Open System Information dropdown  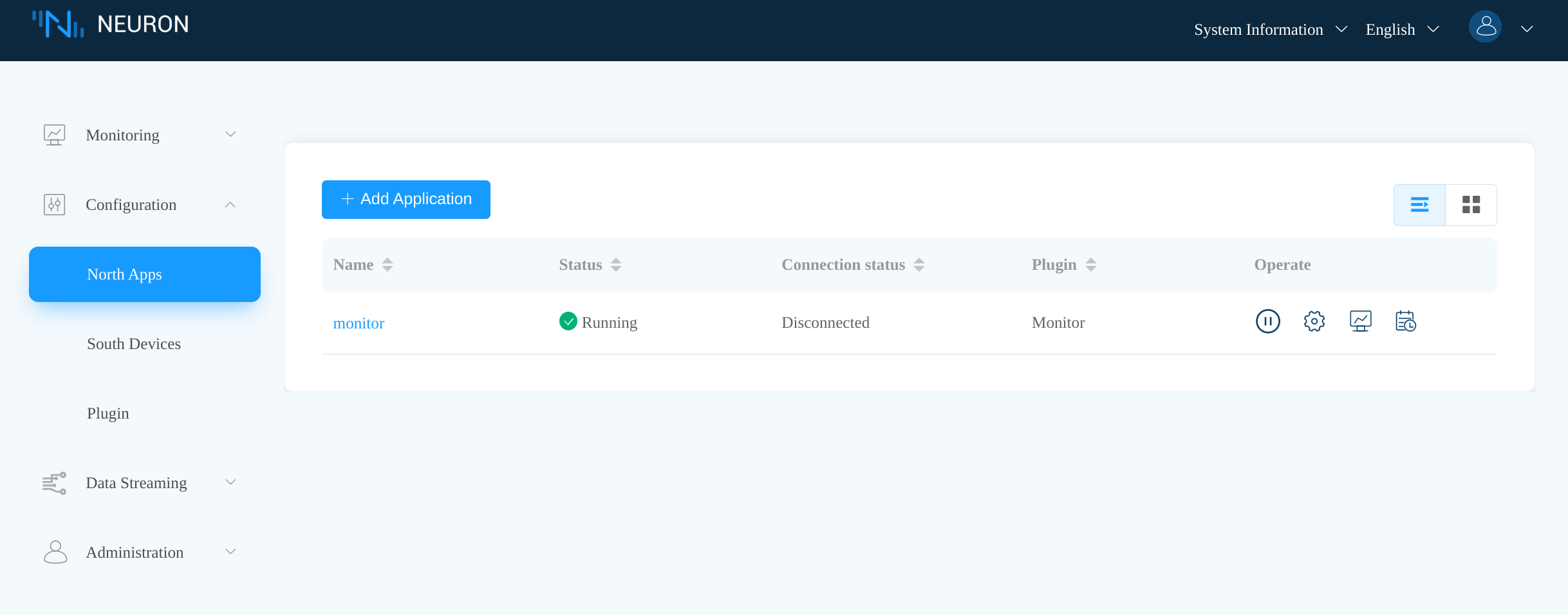1271,30
